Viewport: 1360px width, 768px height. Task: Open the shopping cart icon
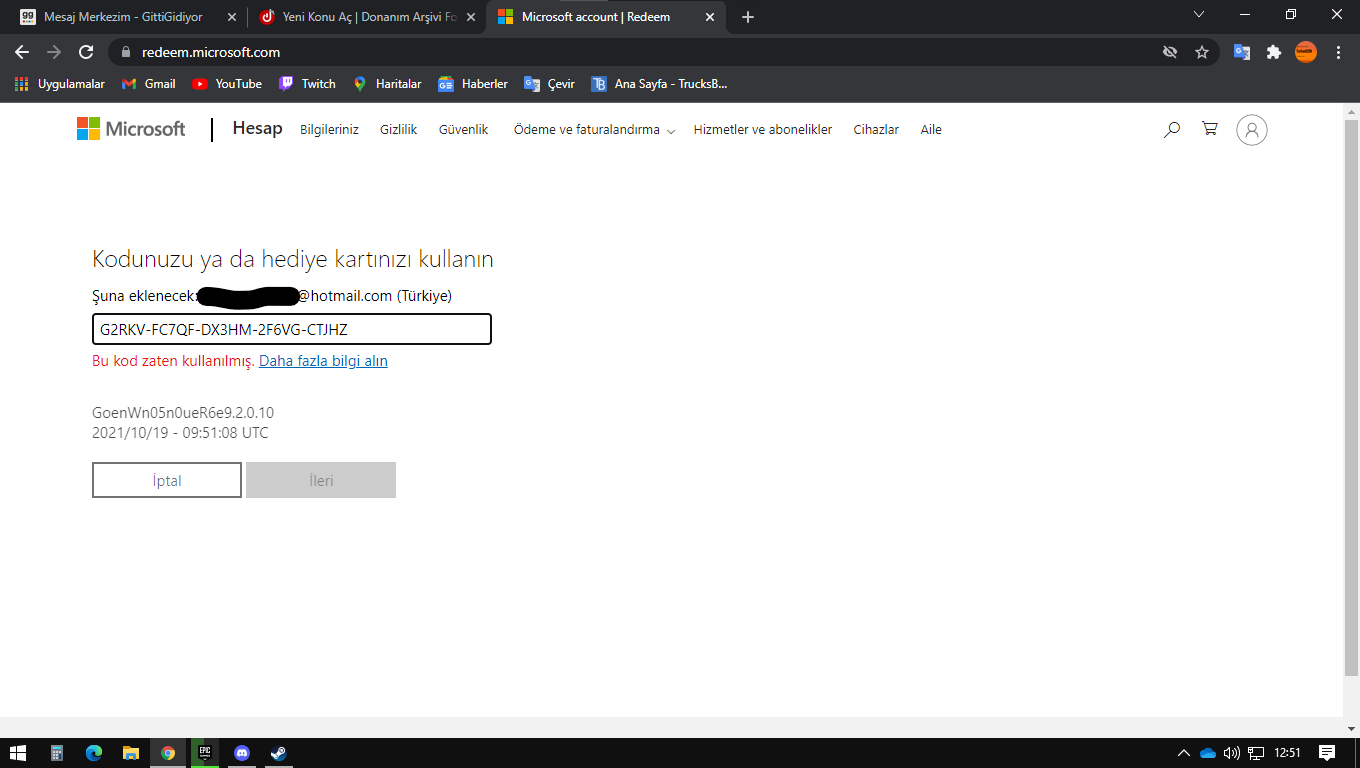tap(1210, 129)
